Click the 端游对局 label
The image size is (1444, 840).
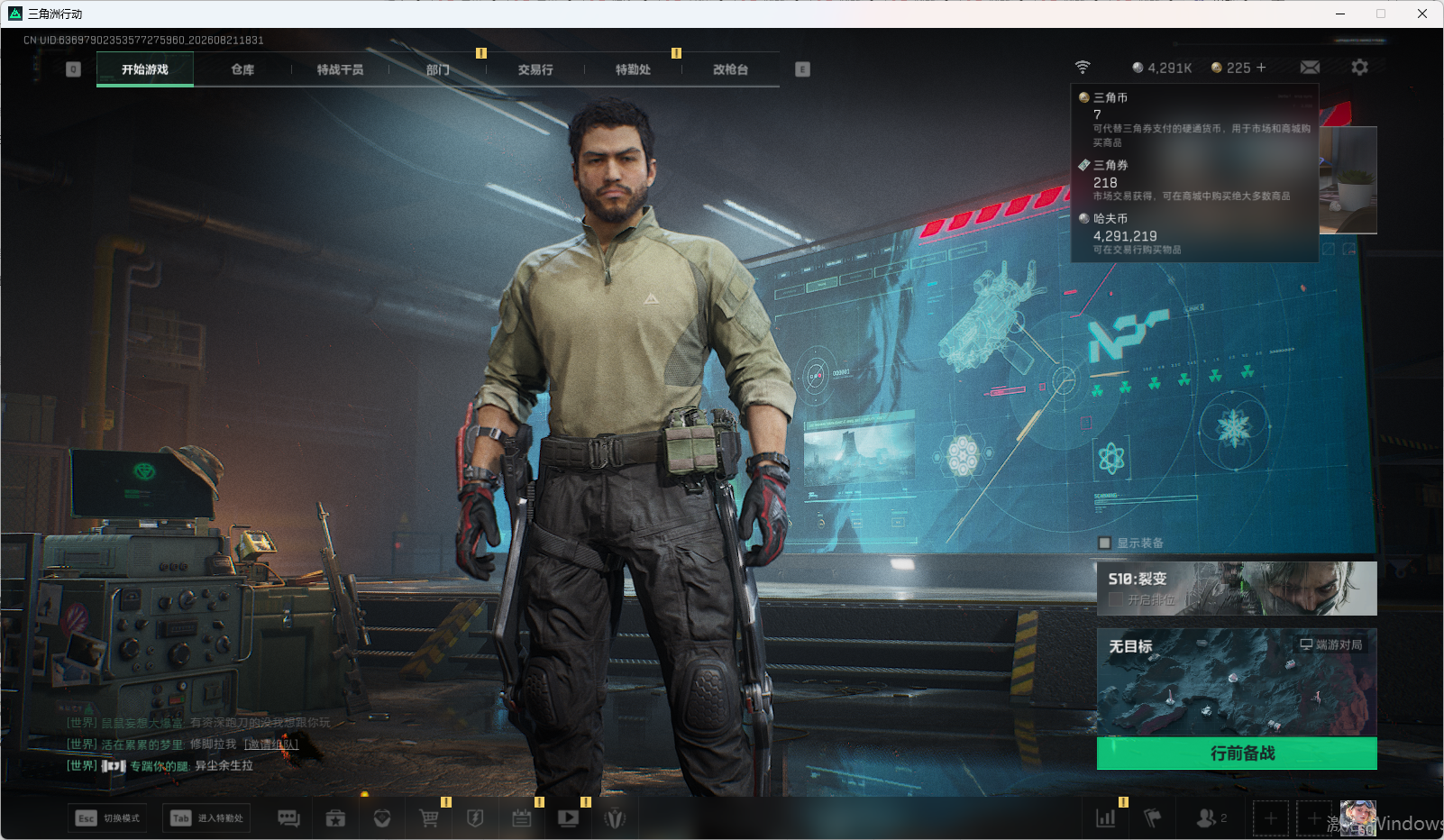(1331, 644)
